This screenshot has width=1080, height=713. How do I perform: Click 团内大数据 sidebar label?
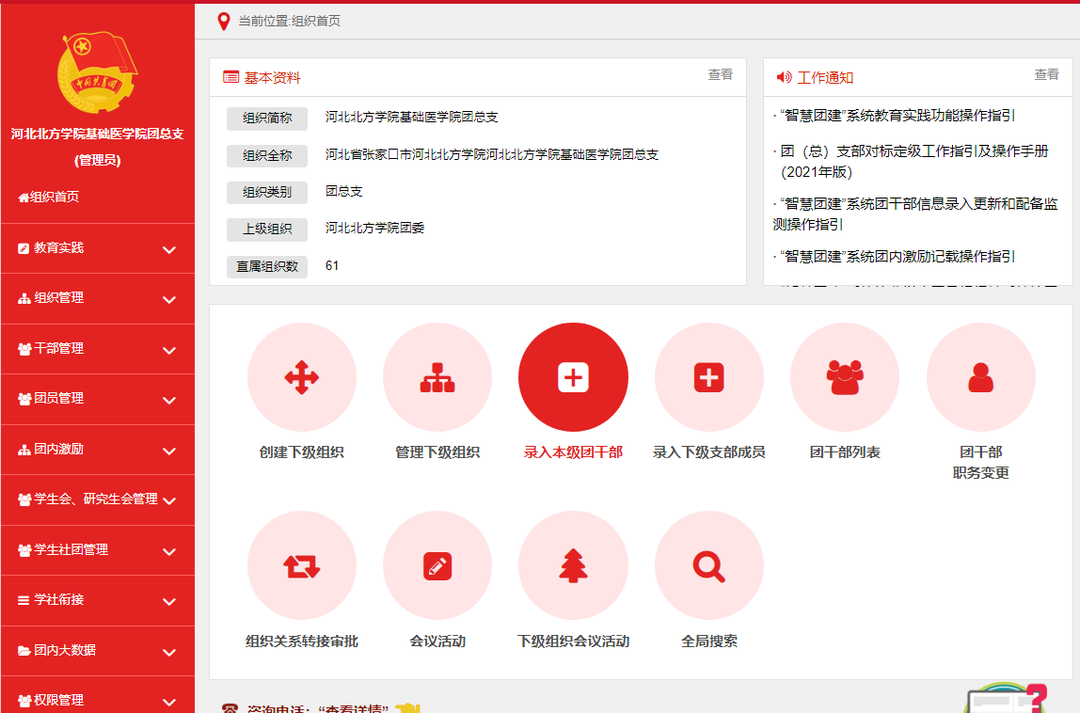(65, 650)
